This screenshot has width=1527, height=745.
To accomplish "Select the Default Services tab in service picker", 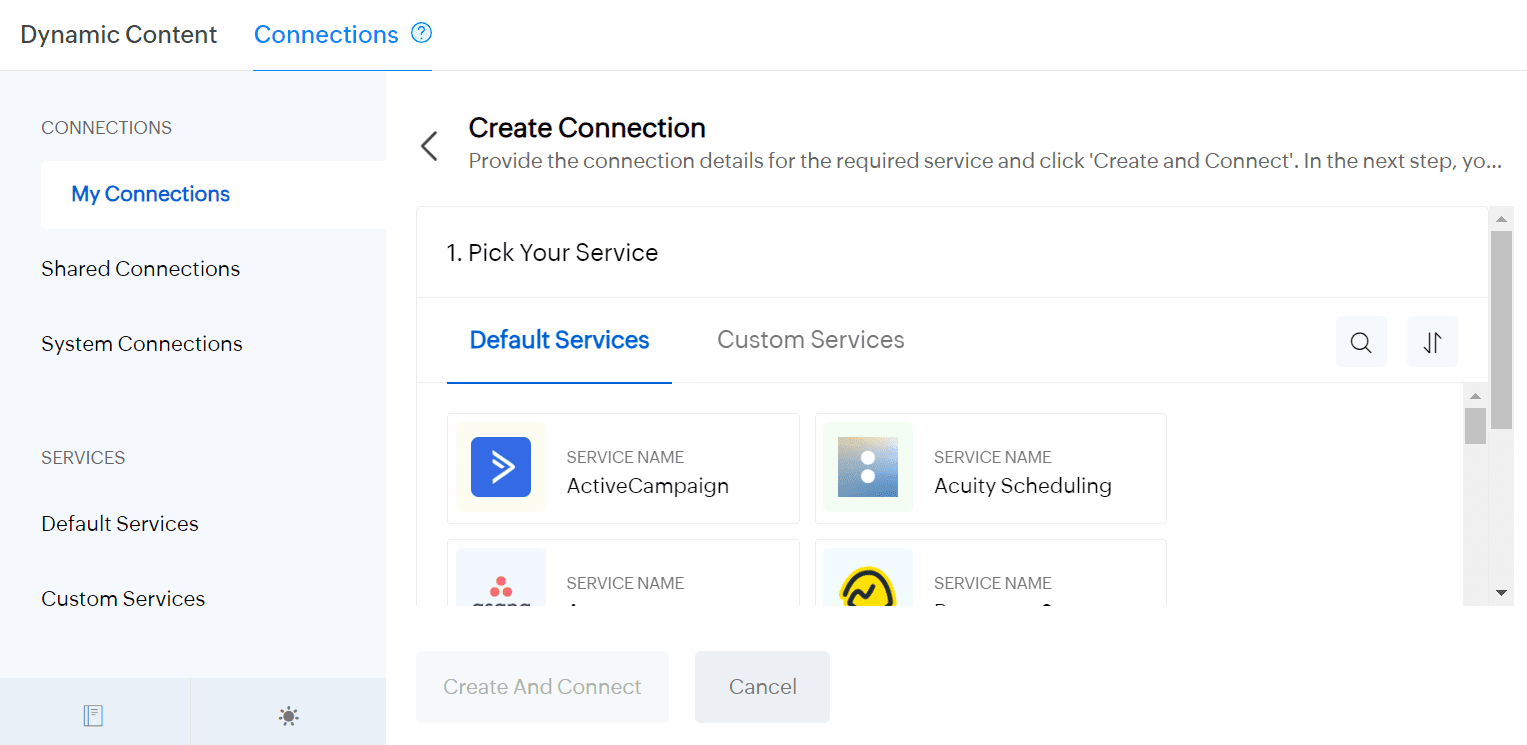I will click(560, 340).
